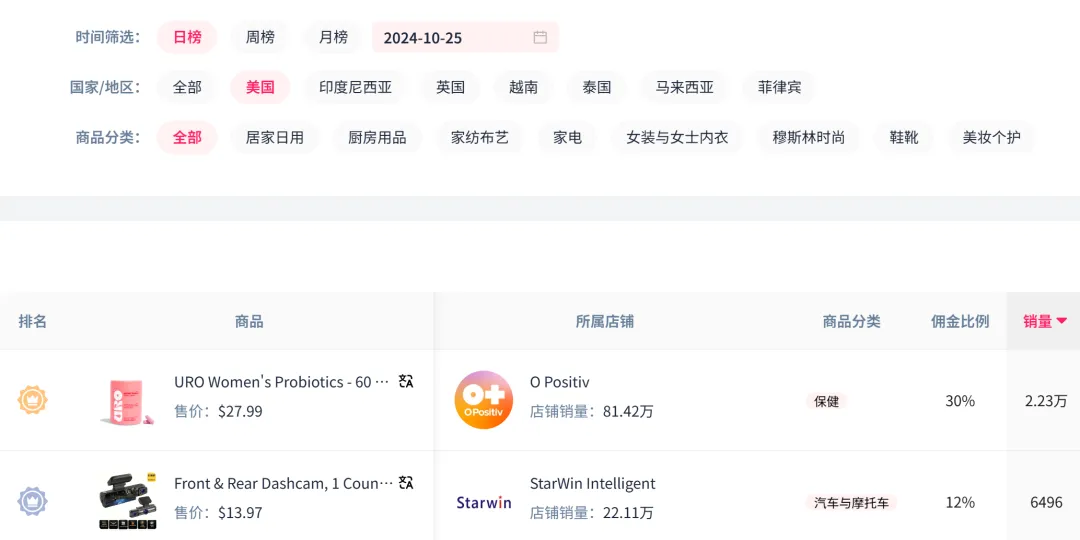
Task: Open the StarWin Intelligent store link
Action: [592, 484]
